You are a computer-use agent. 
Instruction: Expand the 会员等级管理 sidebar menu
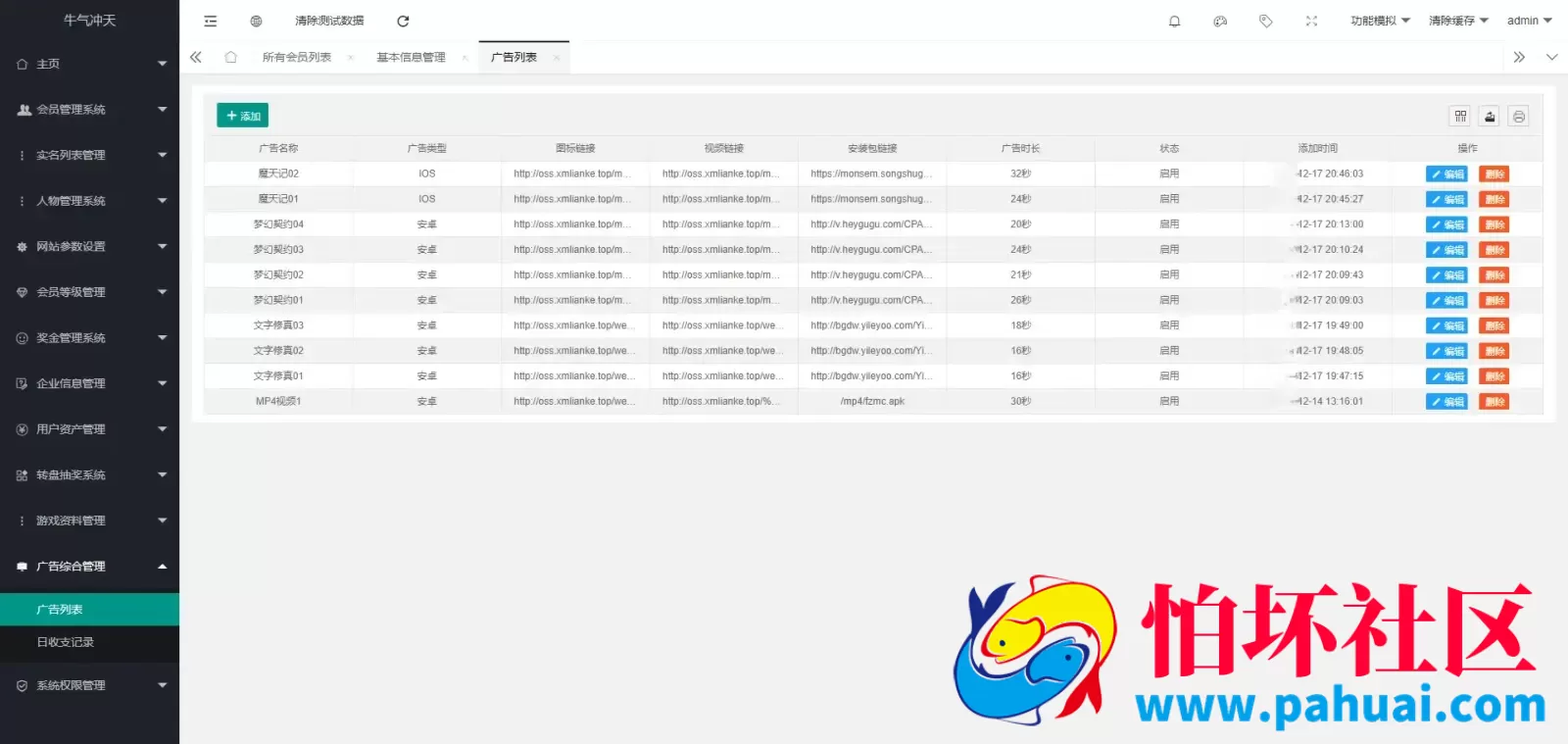point(89,292)
